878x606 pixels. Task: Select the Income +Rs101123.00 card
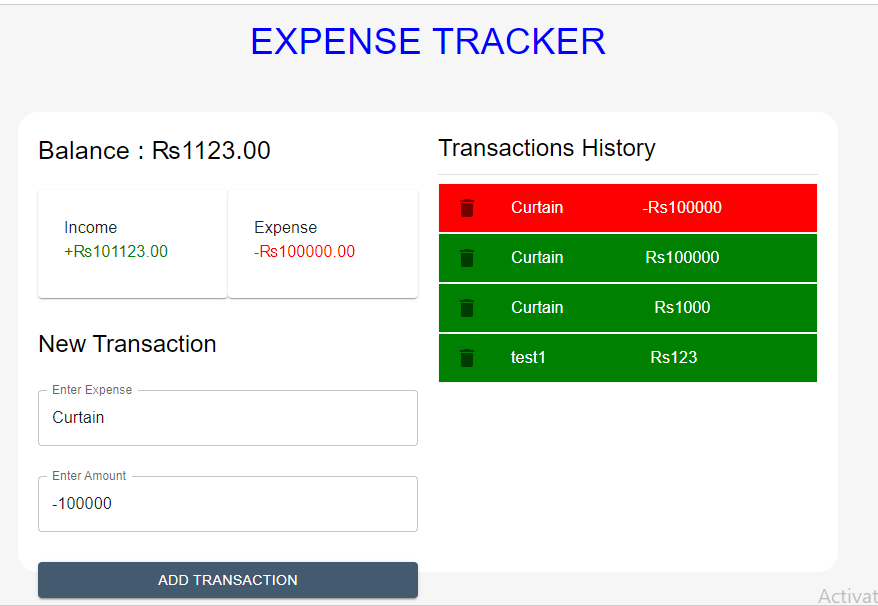(x=131, y=242)
